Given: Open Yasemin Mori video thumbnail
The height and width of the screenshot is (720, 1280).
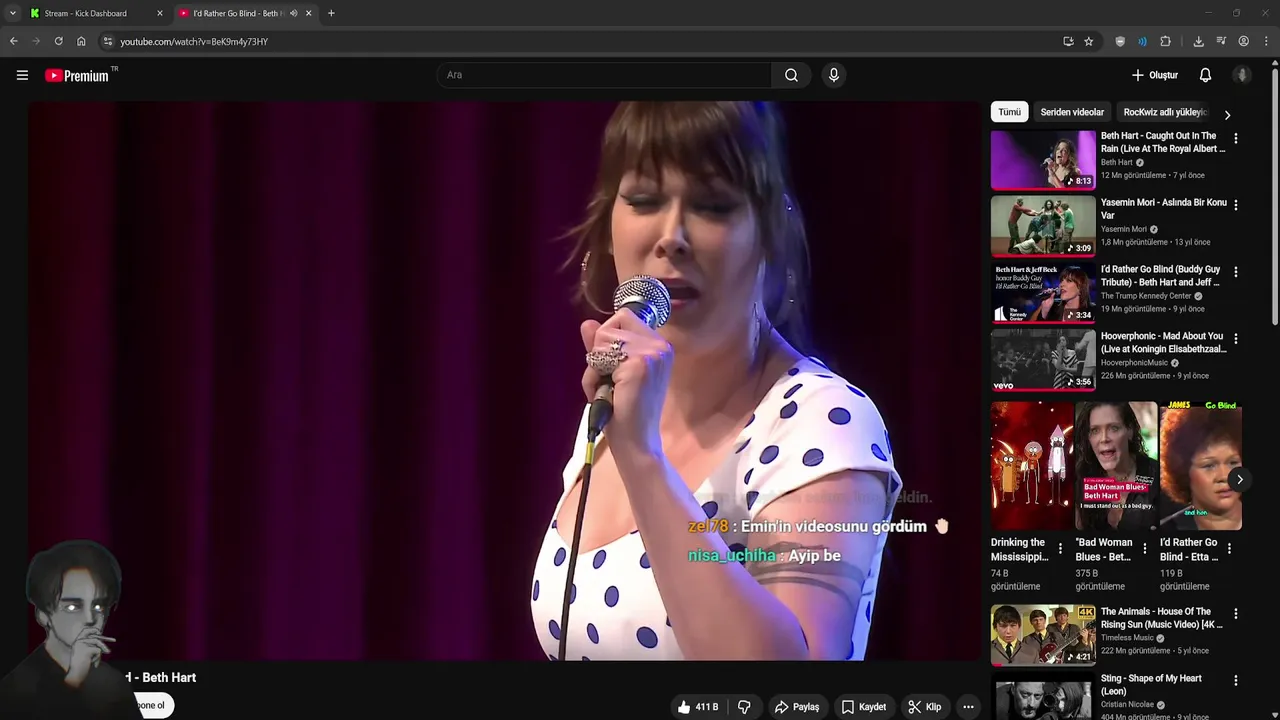Looking at the screenshot, I should [1043, 226].
